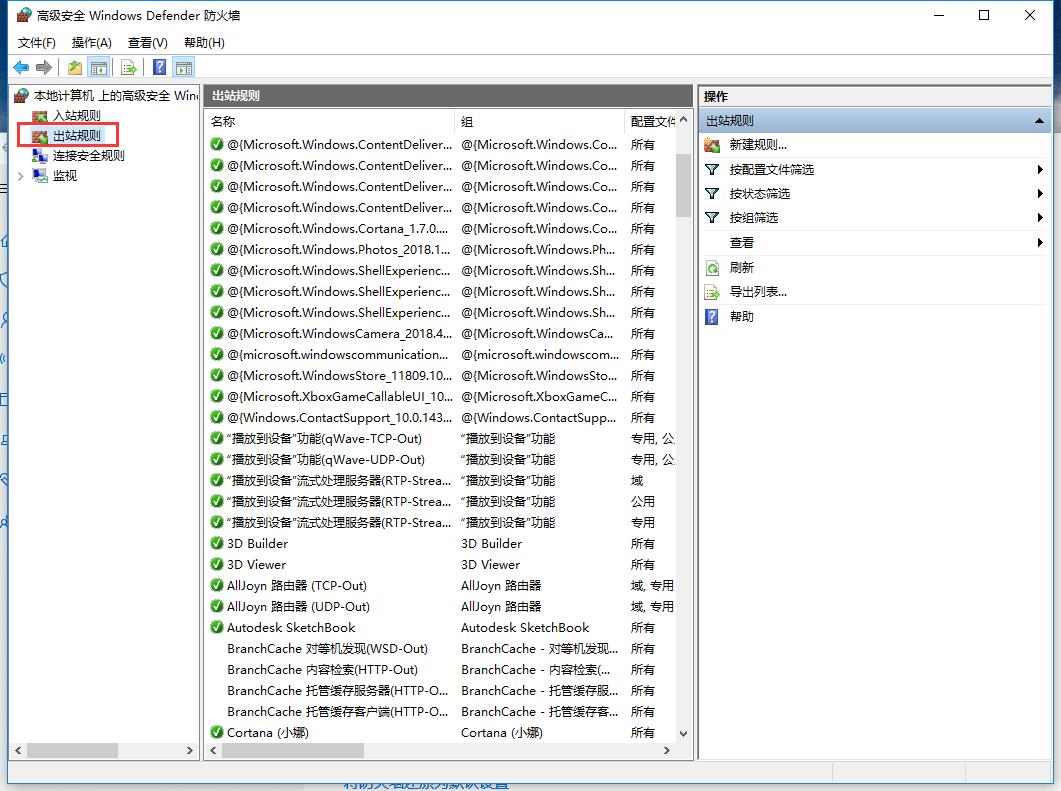Open the 查看(V) menu
This screenshot has height=791, width=1061.
(x=148, y=43)
